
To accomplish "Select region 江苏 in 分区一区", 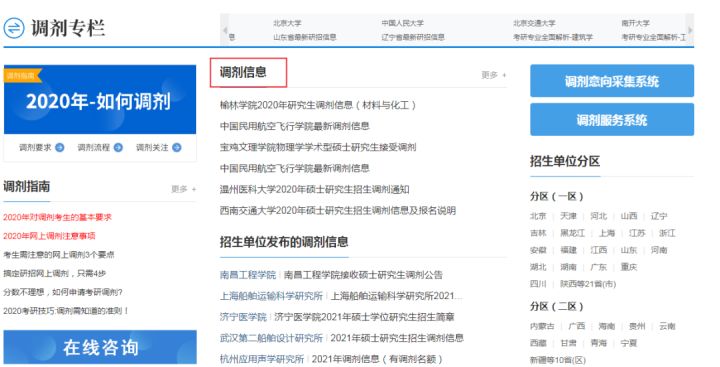I will pyautogui.click(x=637, y=233).
